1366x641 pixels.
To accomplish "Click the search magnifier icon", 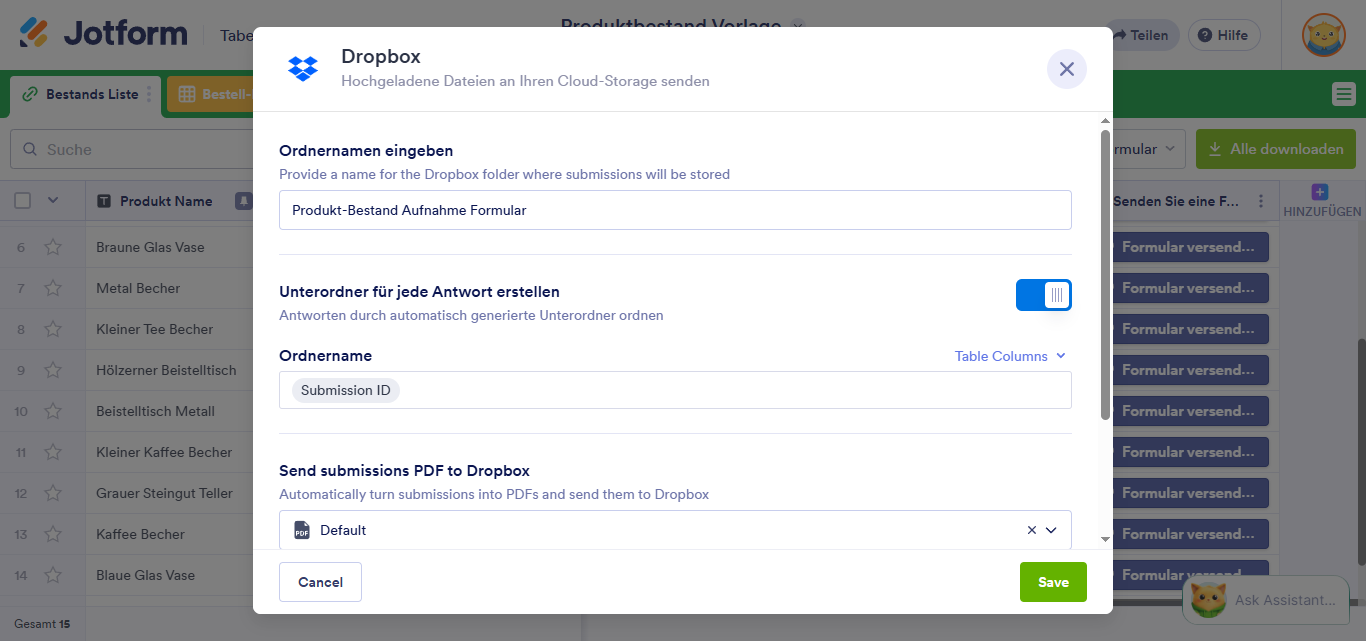I will [28, 149].
